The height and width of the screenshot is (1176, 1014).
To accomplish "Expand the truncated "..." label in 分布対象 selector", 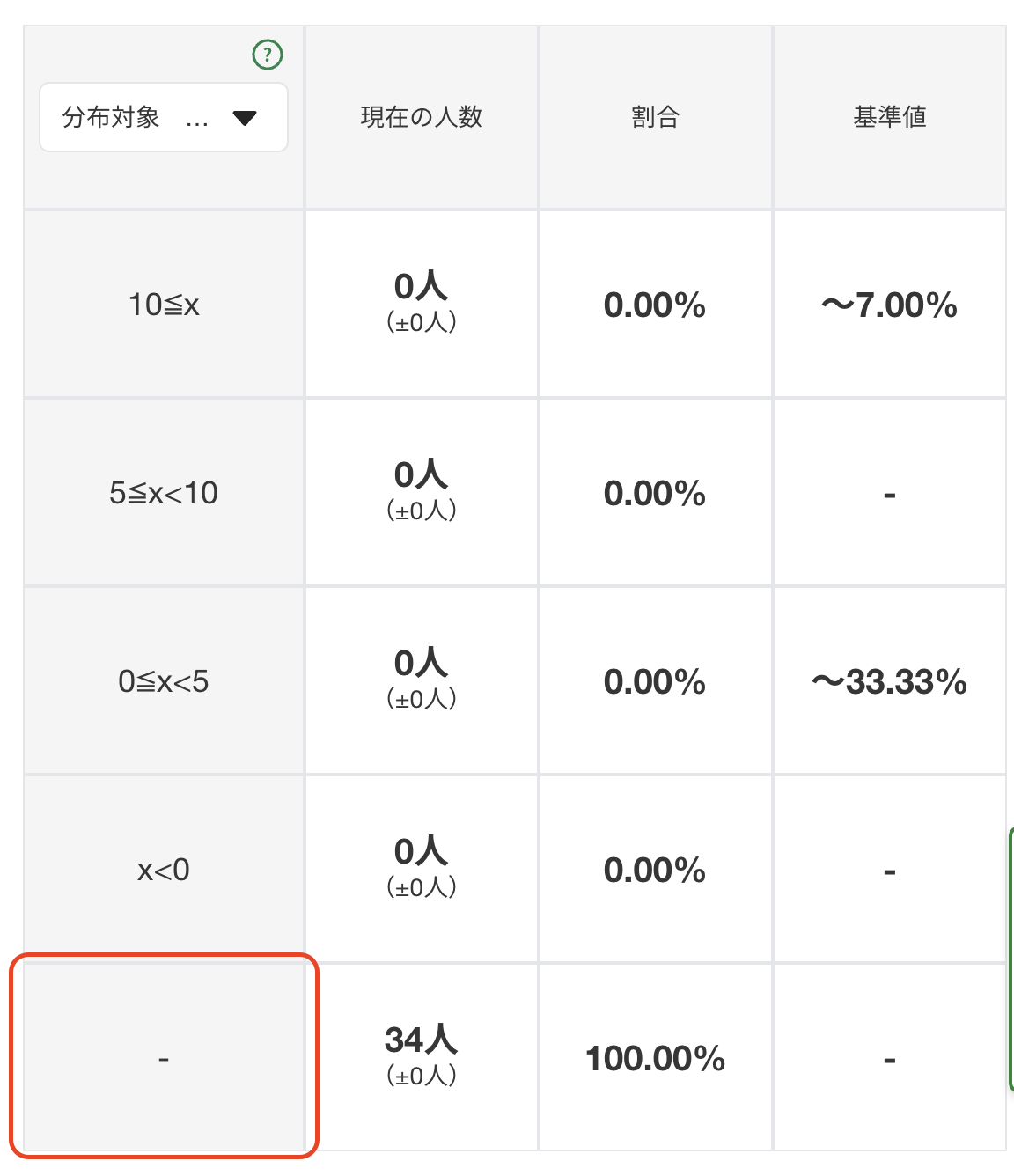I will pyautogui.click(x=199, y=119).
